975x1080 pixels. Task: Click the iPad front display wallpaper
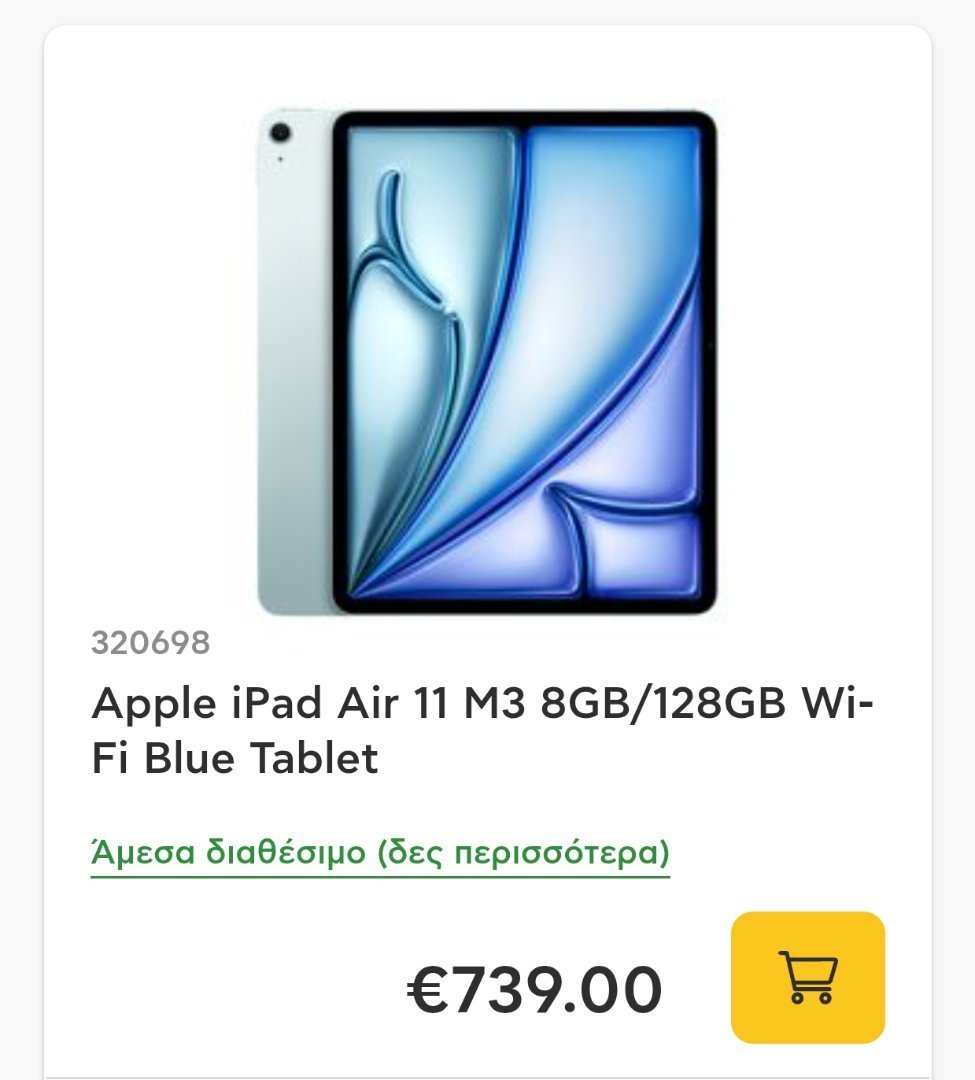pyautogui.click(x=524, y=362)
